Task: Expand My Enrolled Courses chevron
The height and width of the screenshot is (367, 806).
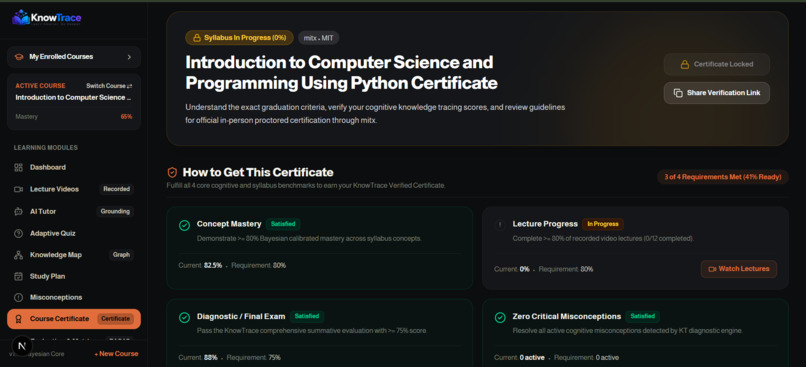Action: click(x=129, y=57)
